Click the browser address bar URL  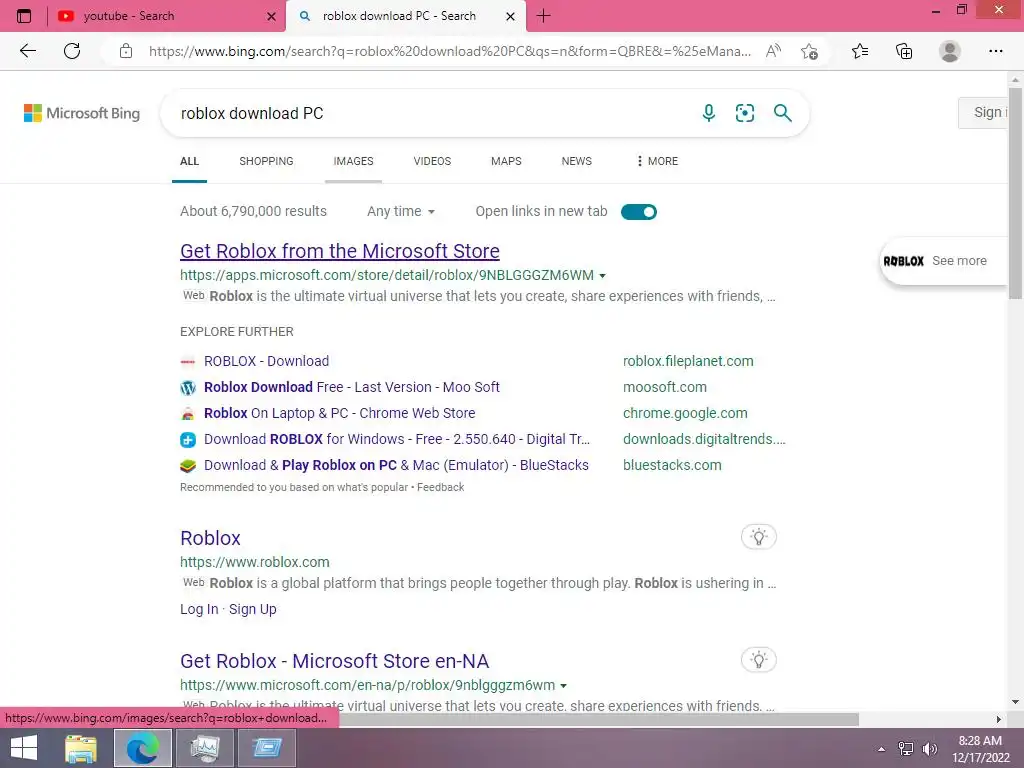[x=449, y=51]
